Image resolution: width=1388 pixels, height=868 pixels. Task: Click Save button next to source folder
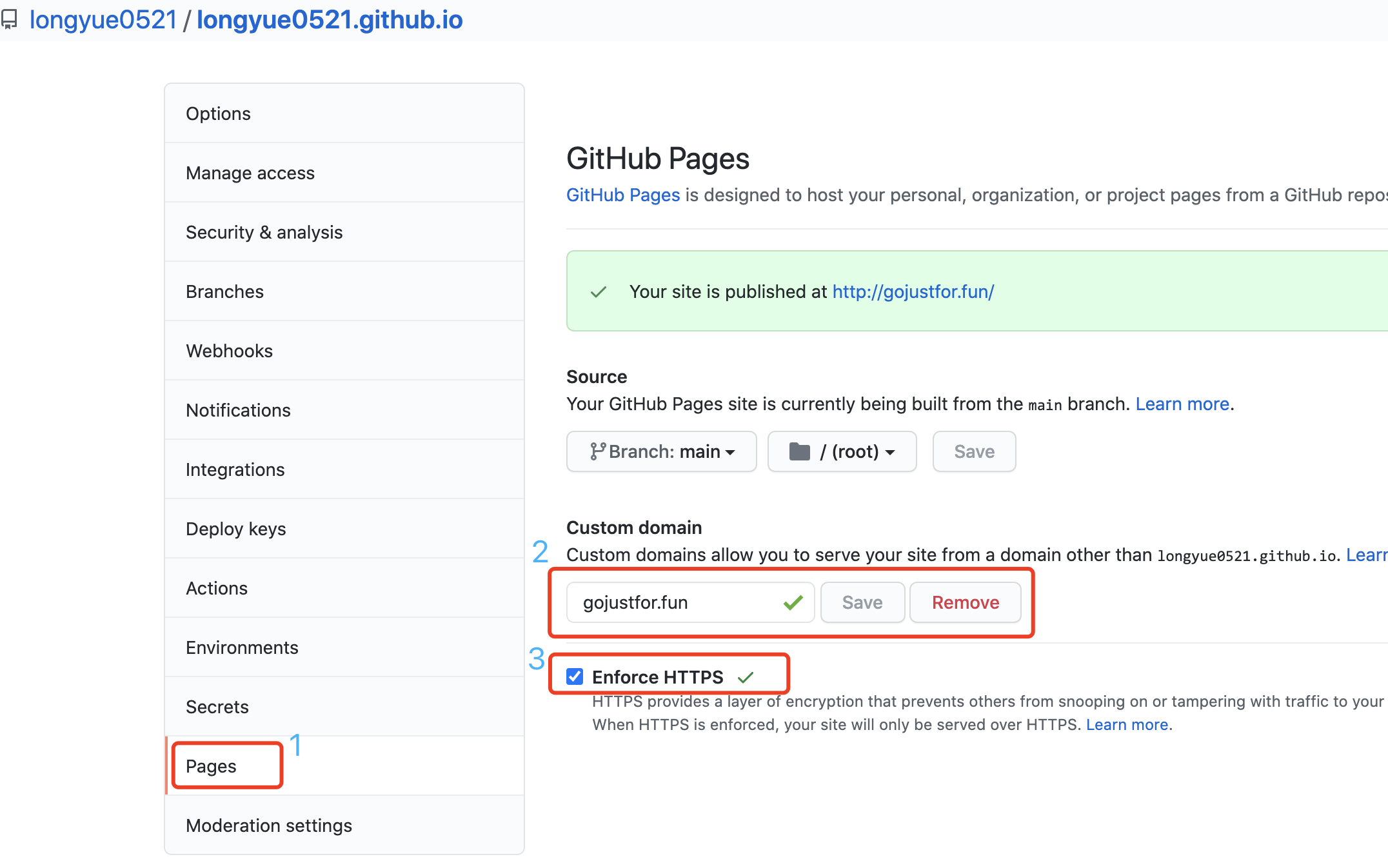coord(974,451)
